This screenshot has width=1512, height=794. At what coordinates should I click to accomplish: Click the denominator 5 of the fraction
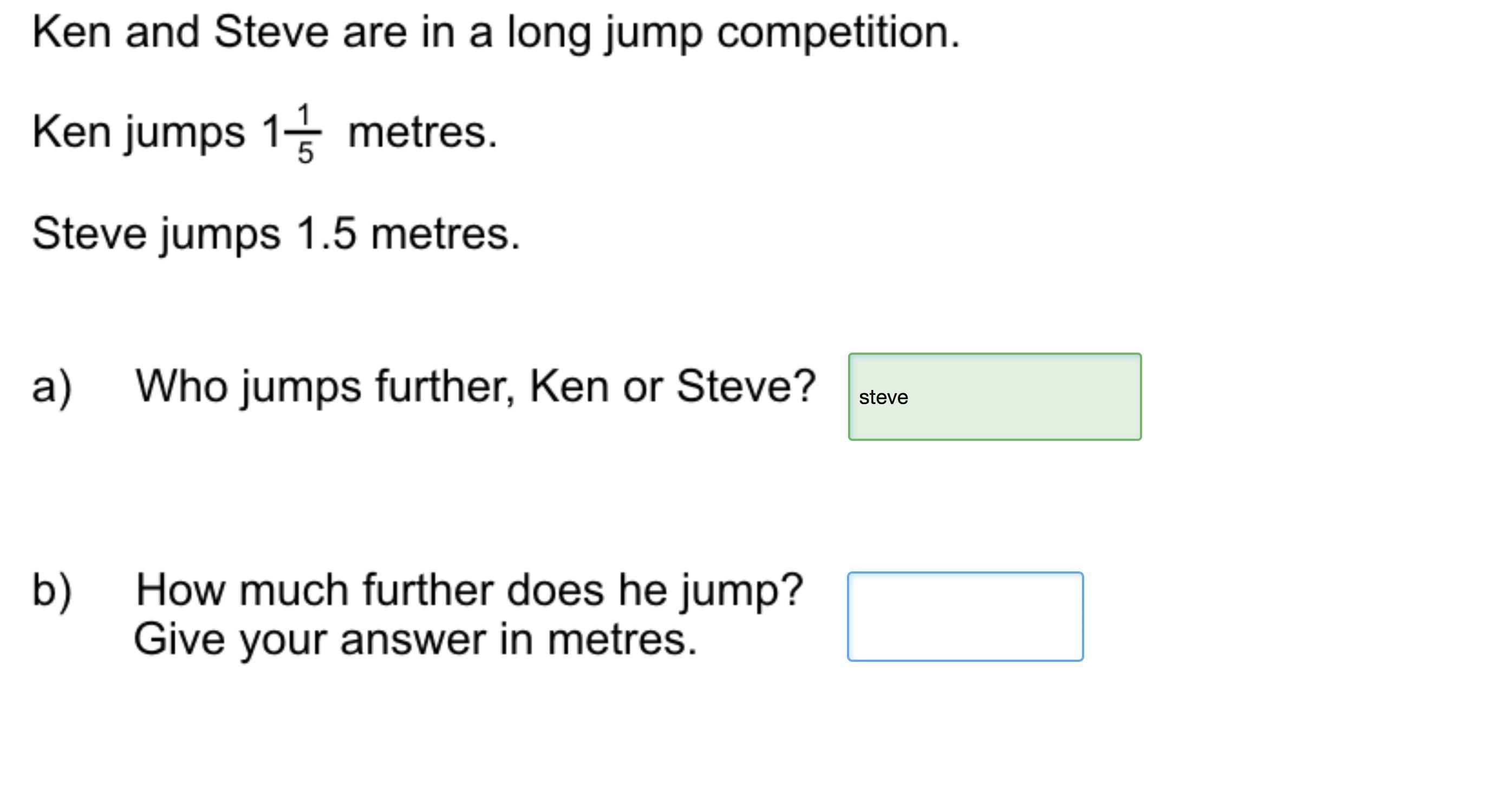pos(305,153)
